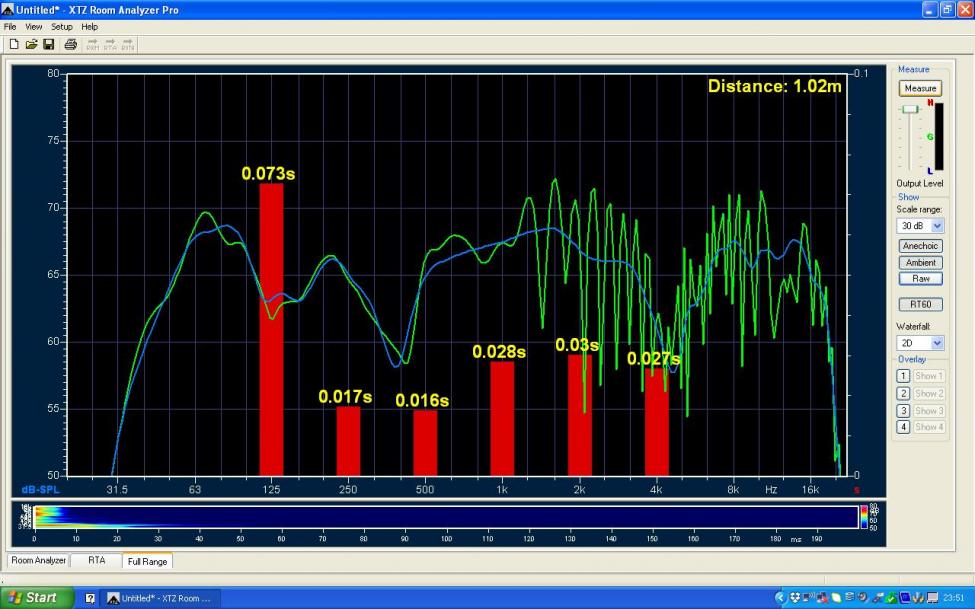The width and height of the screenshot is (975, 609).
Task: Click the 0.073s RT60 bar at 125 Hz
Action: coord(271,330)
